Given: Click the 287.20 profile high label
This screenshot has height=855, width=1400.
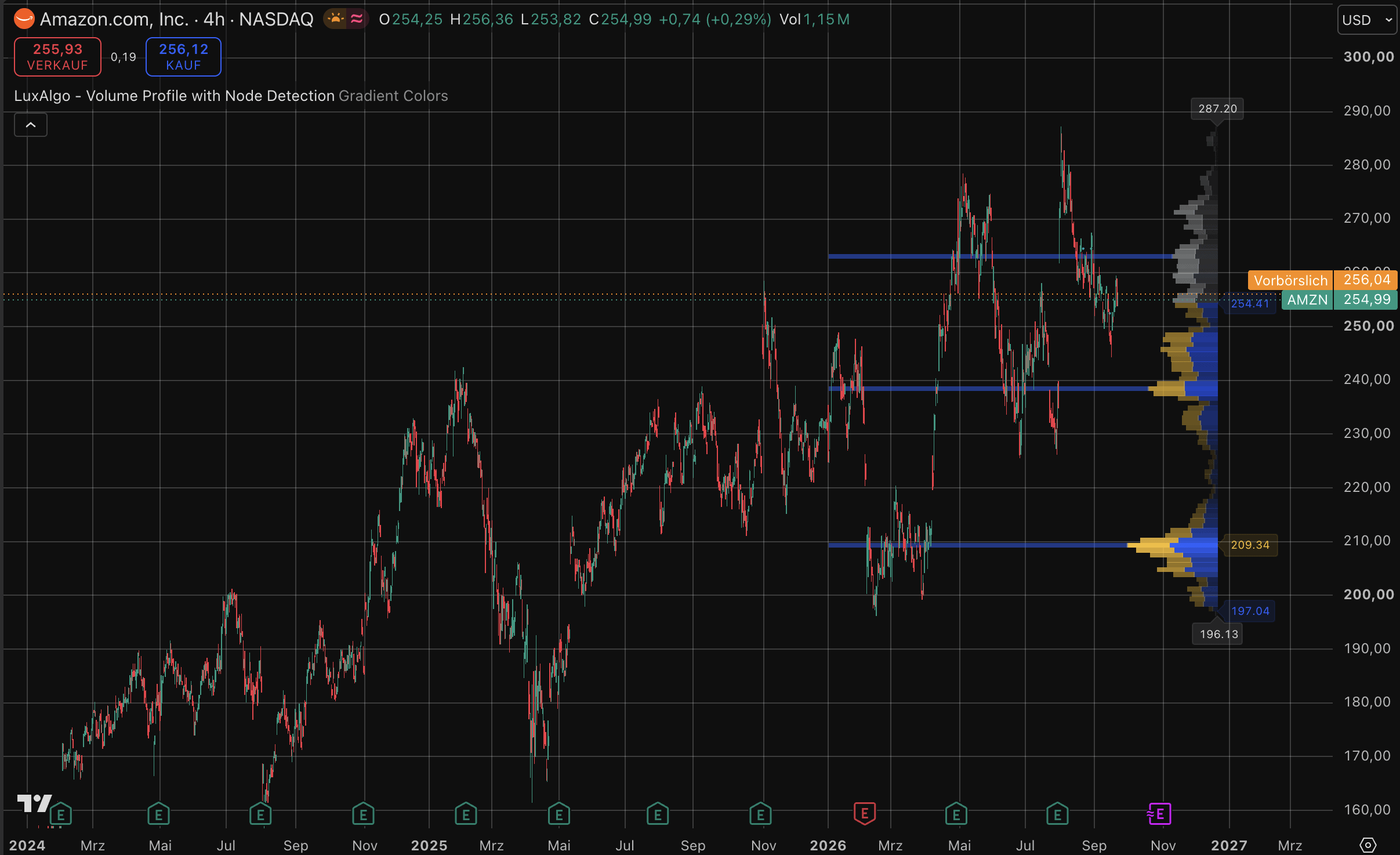Looking at the screenshot, I should (1217, 108).
